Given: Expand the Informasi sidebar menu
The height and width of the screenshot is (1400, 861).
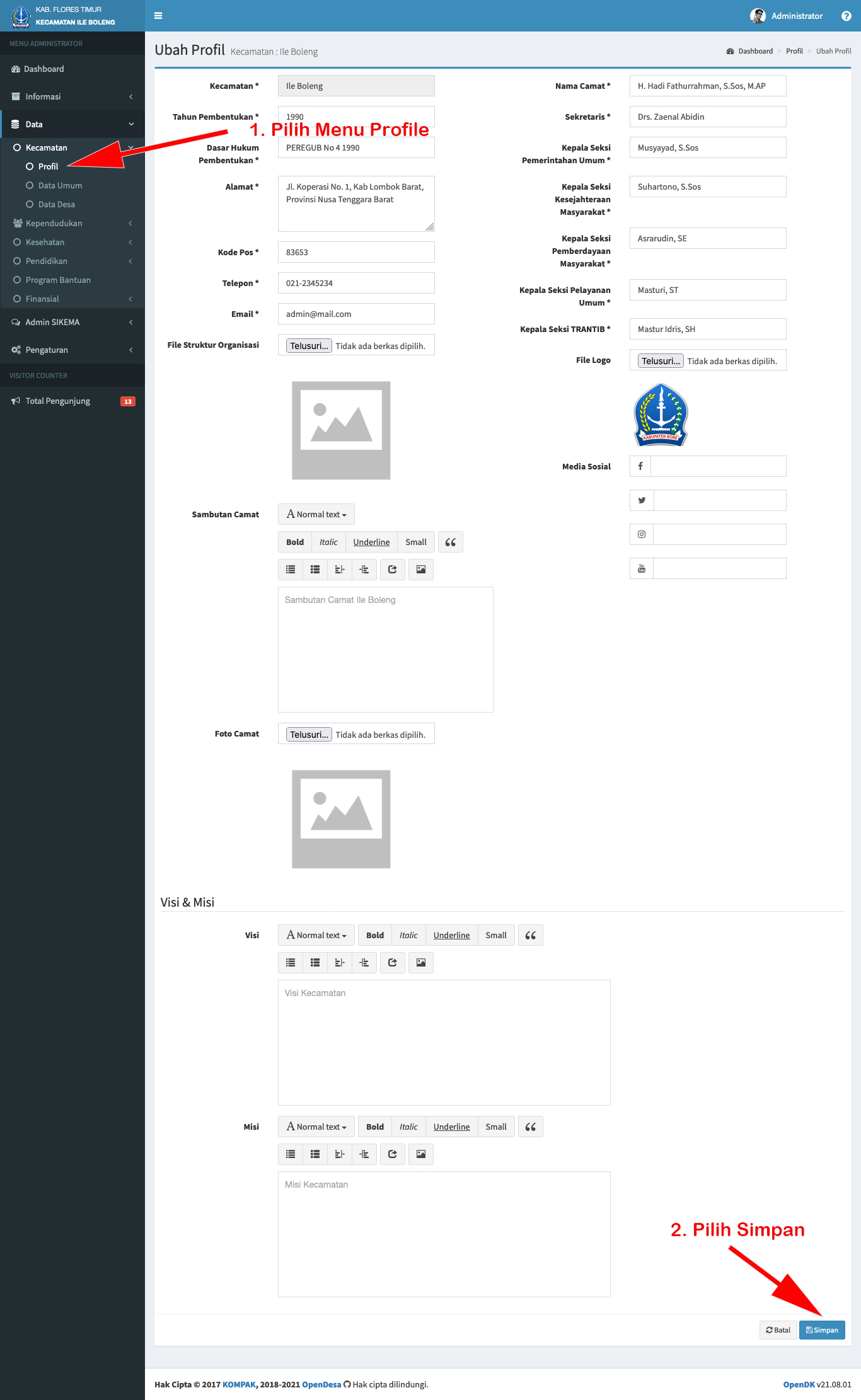Looking at the screenshot, I should tap(72, 96).
